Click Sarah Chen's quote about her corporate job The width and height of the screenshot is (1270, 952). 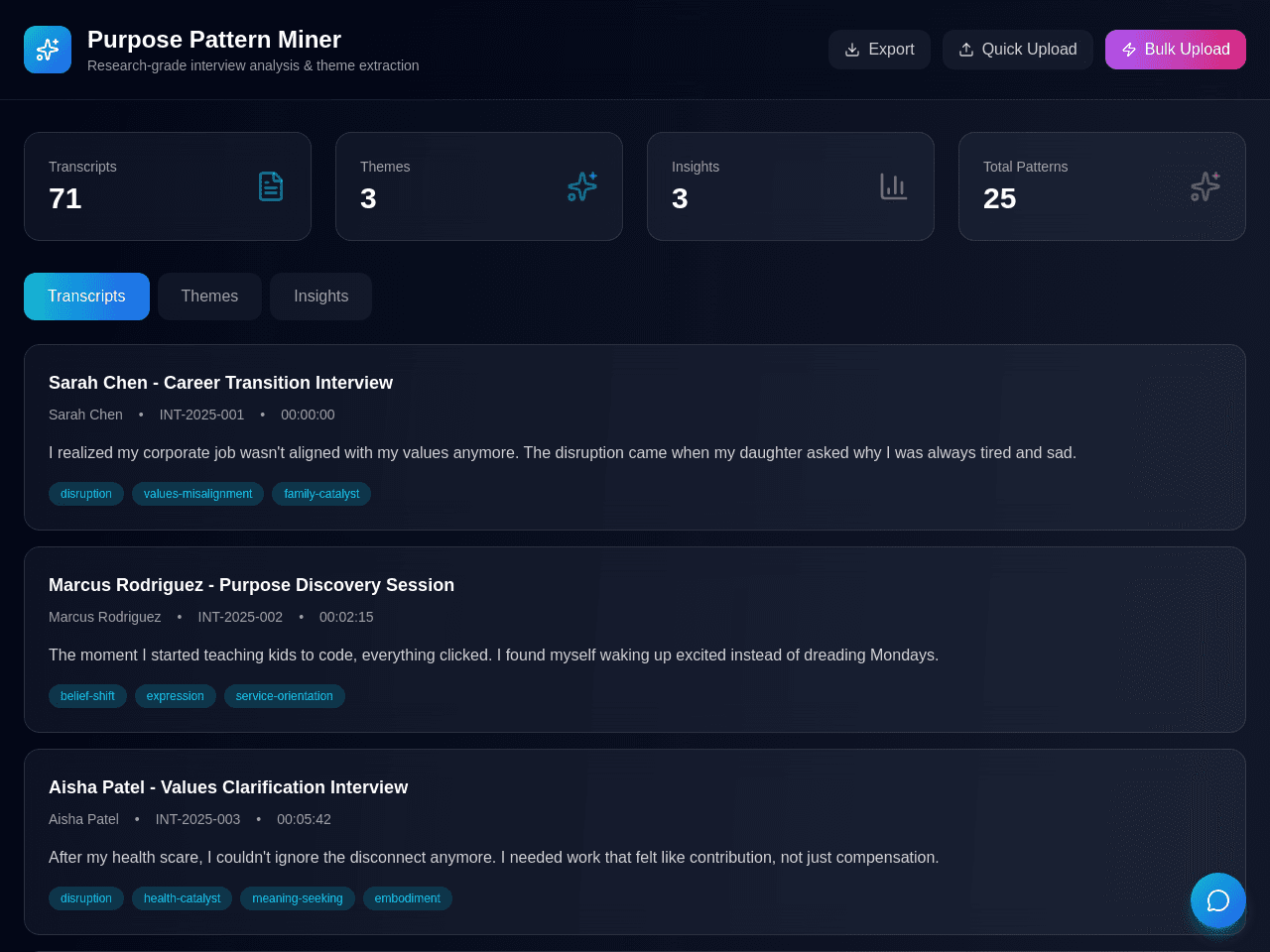pyautogui.click(x=563, y=452)
